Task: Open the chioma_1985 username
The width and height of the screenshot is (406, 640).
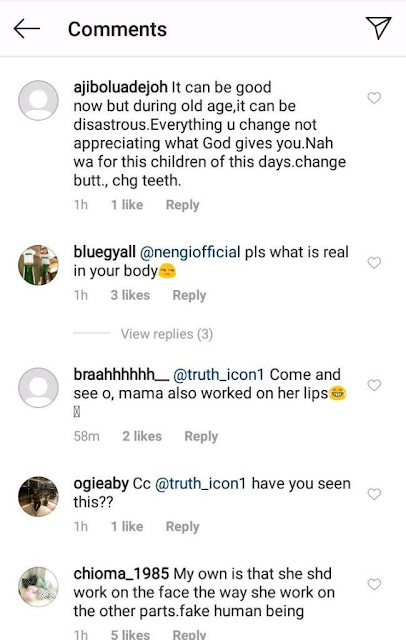Action: (121, 574)
